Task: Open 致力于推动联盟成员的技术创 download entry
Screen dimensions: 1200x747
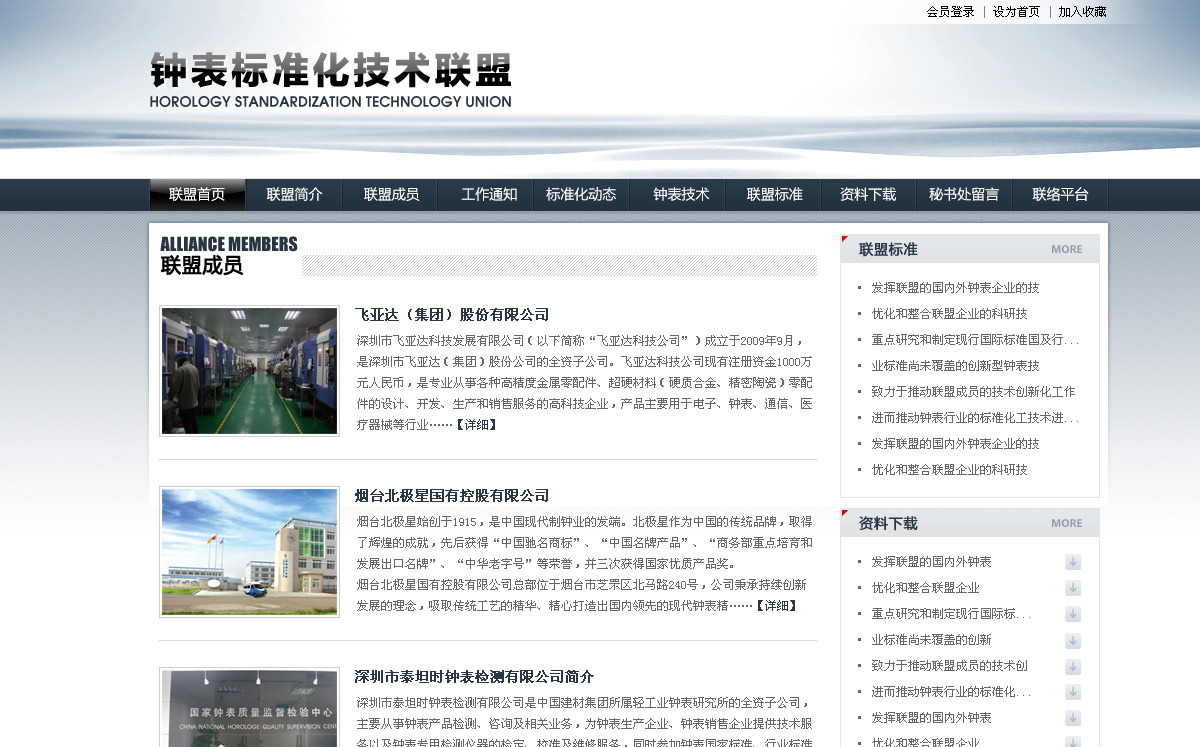Action: tap(949, 666)
